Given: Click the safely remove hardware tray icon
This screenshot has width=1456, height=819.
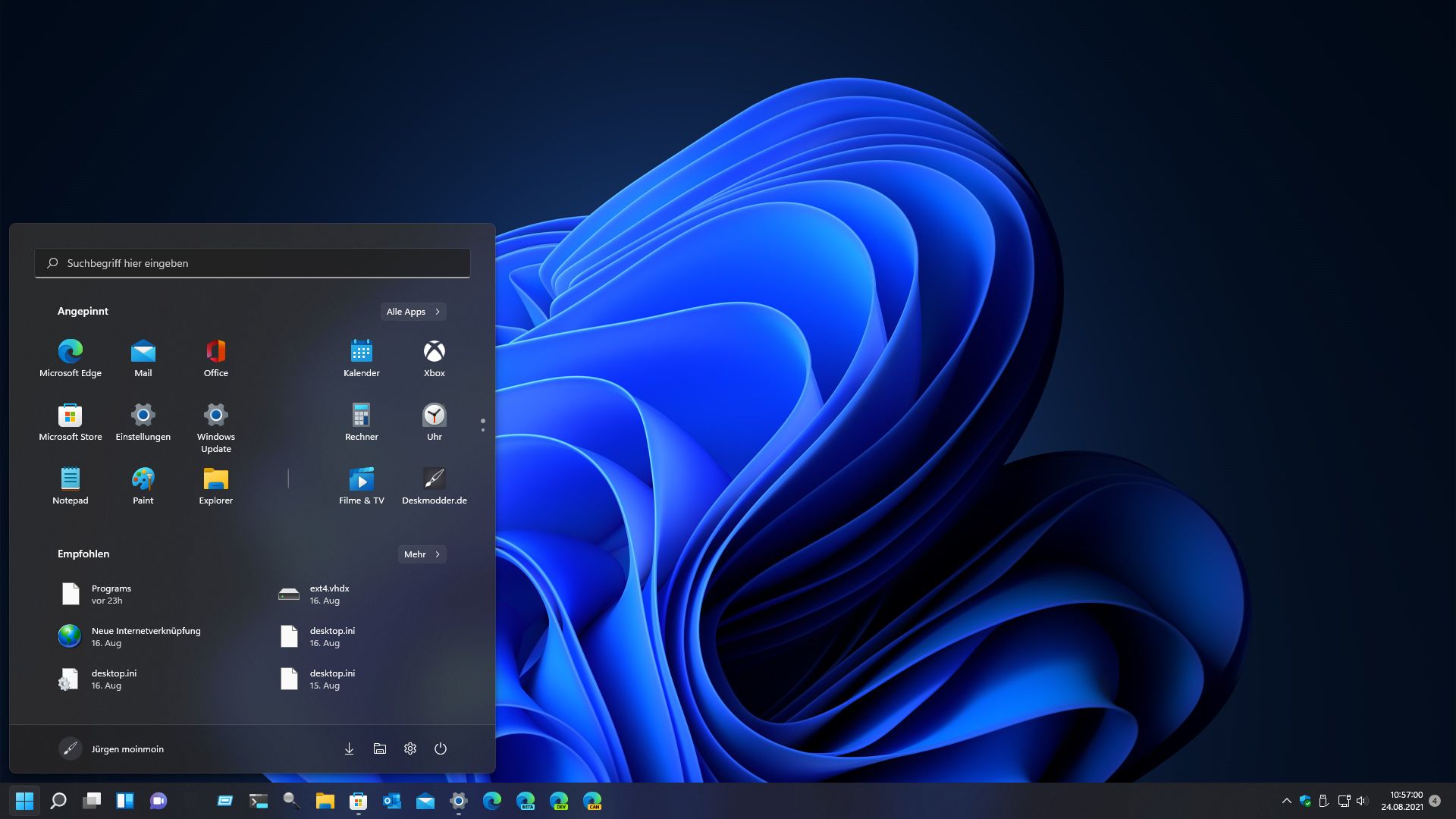Looking at the screenshot, I should 1324,801.
